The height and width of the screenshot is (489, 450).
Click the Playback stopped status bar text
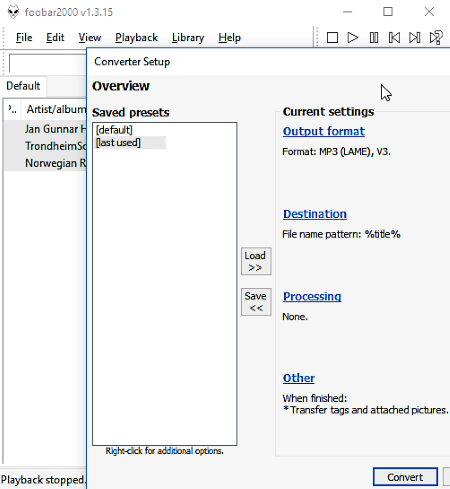tap(43, 480)
